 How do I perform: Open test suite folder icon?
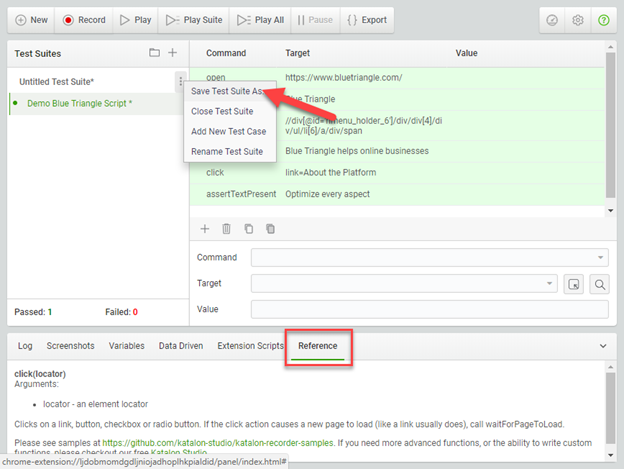154,53
